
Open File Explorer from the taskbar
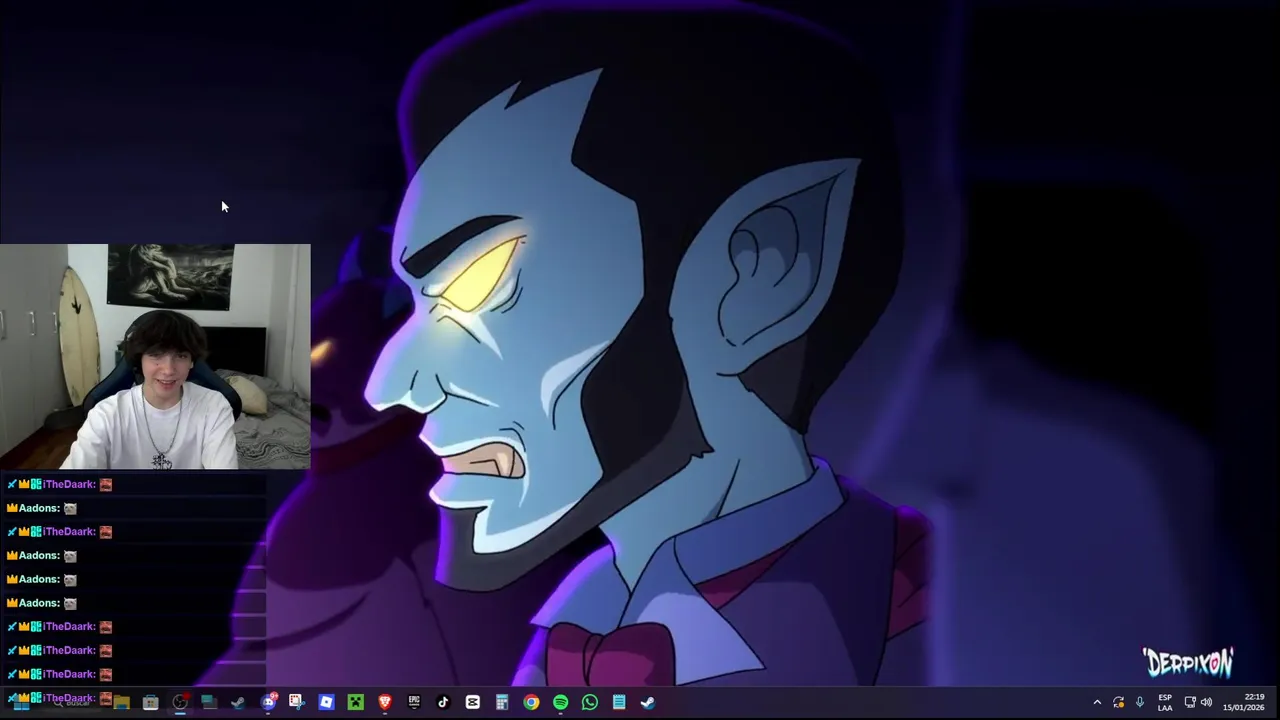coord(121,702)
